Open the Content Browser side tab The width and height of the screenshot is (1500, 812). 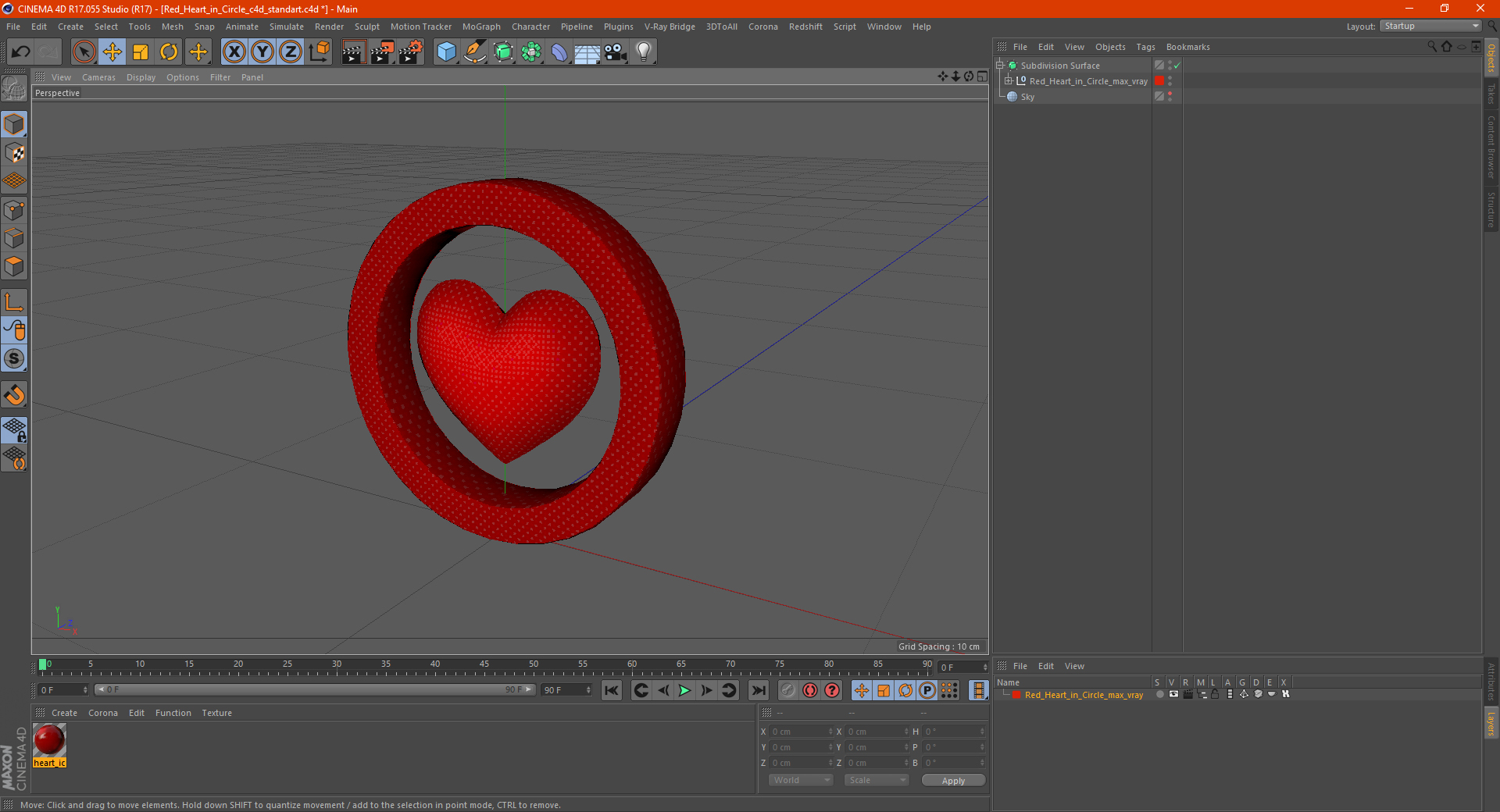pyautogui.click(x=1491, y=148)
